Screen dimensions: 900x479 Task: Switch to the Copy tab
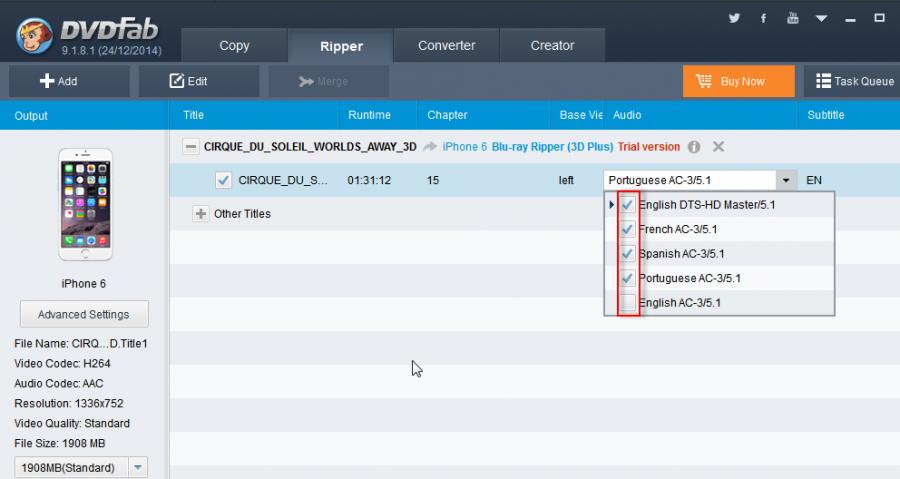pyautogui.click(x=234, y=45)
